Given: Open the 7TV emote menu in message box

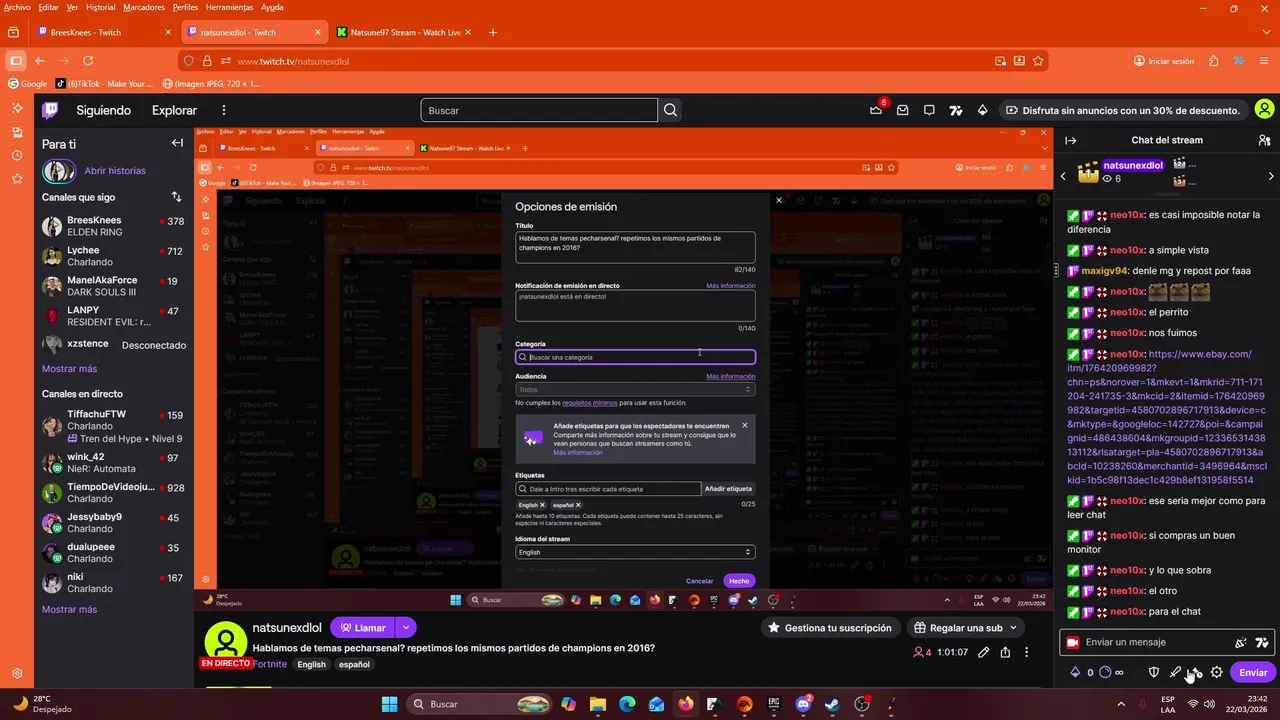Looking at the screenshot, I should tap(1262, 642).
